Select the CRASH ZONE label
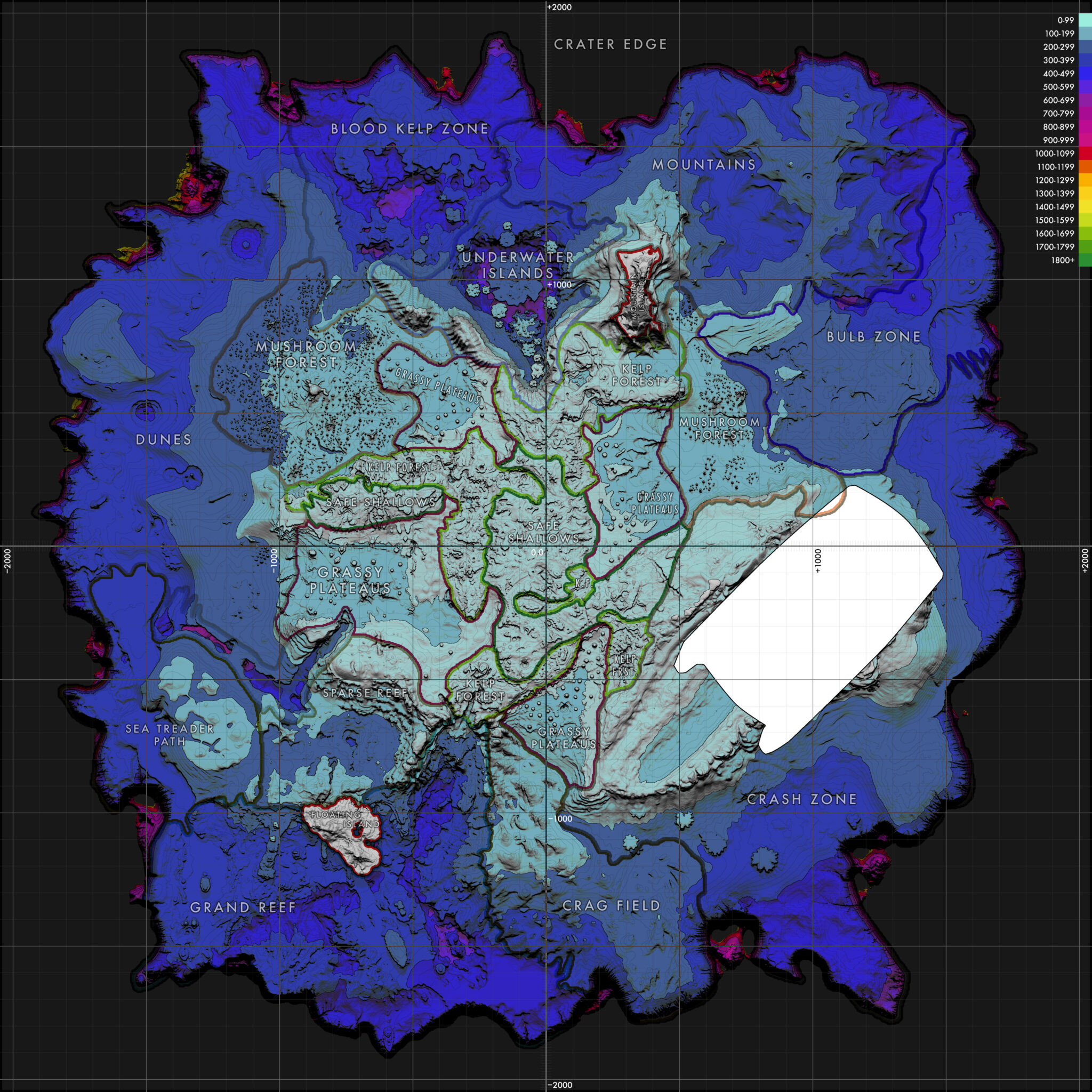This screenshot has width=1092, height=1092. click(x=801, y=800)
